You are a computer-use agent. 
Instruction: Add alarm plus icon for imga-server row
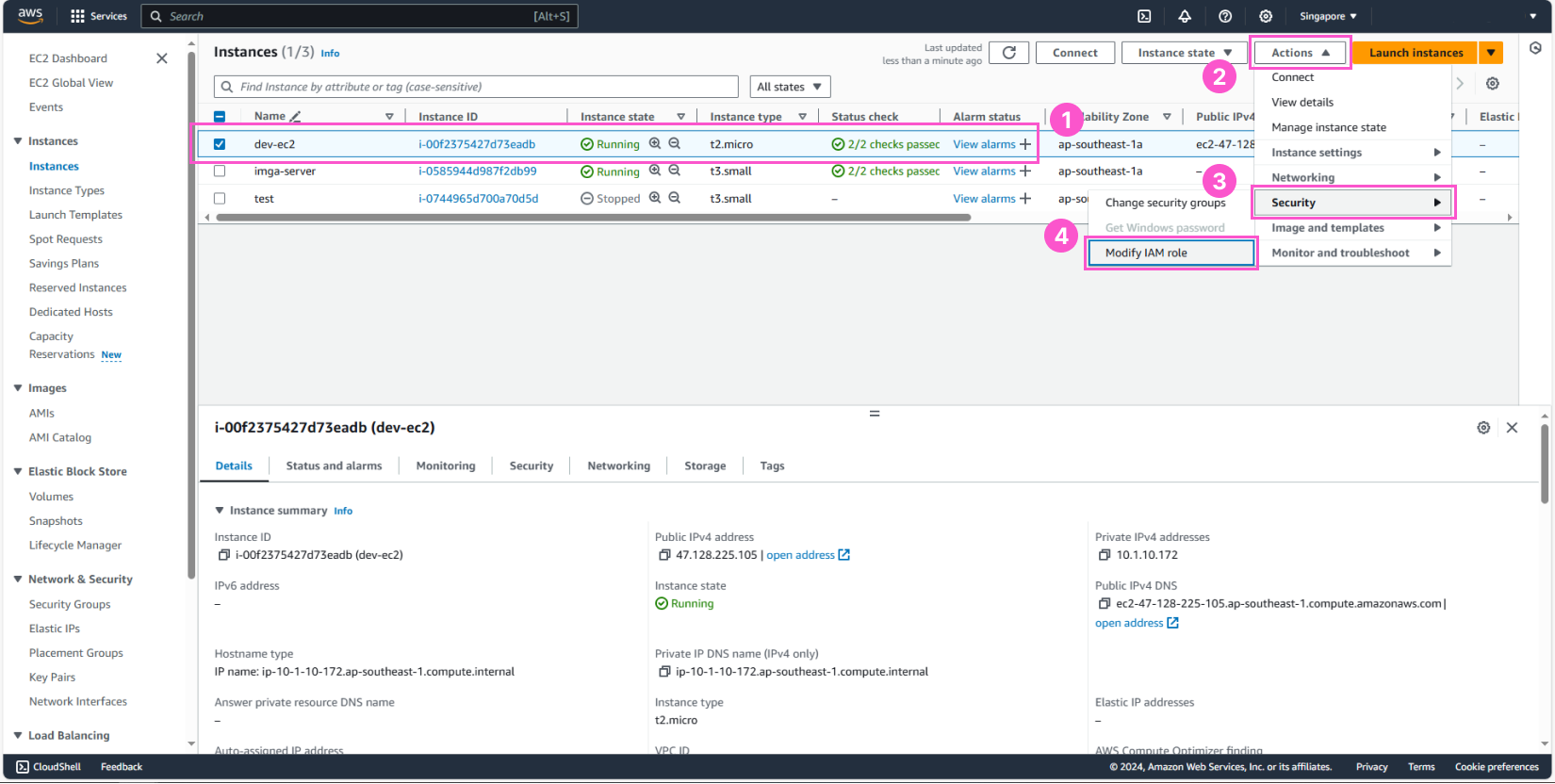[1025, 171]
